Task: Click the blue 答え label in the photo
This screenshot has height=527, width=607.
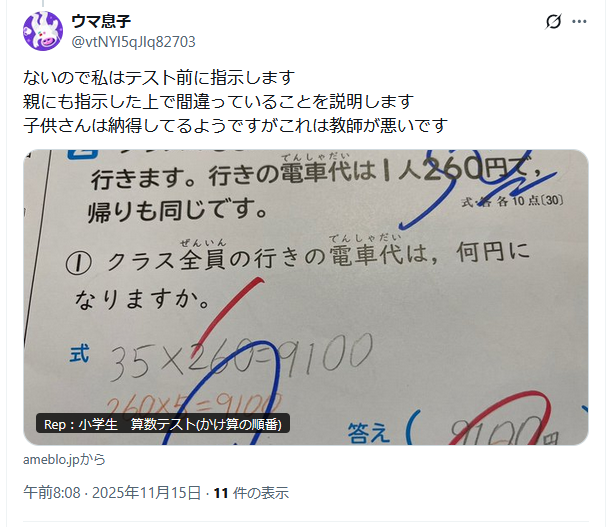Action: [x=368, y=432]
